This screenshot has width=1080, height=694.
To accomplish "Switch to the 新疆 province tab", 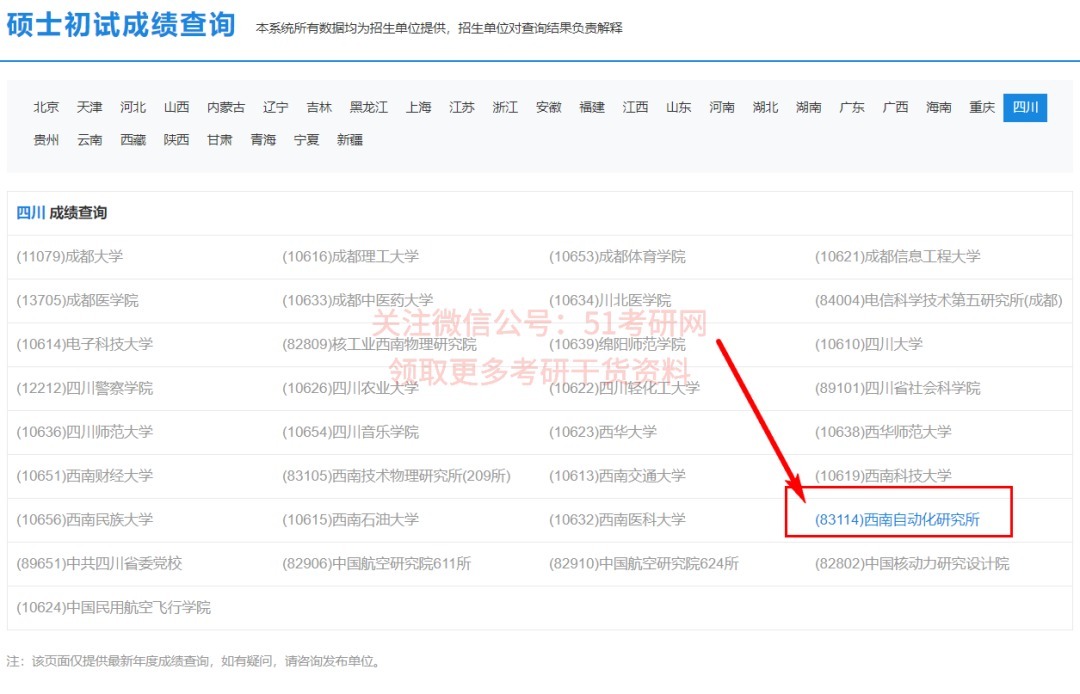I will pyautogui.click(x=350, y=140).
